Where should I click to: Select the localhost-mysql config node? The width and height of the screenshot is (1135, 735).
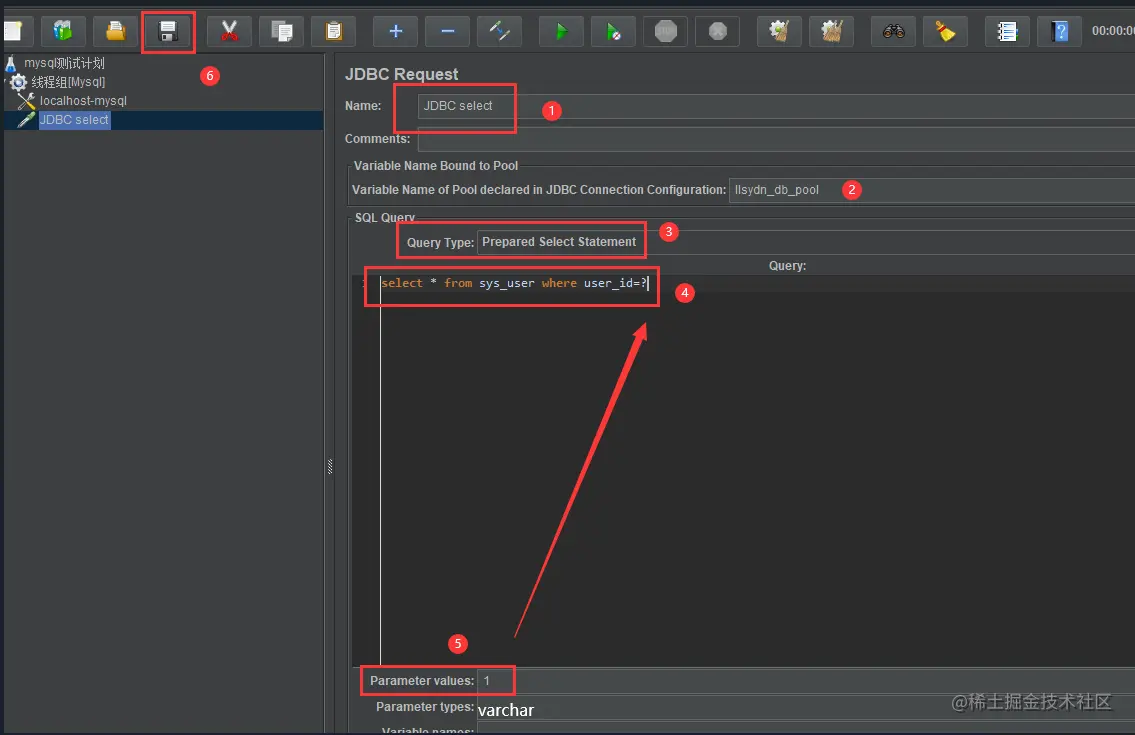(x=83, y=101)
